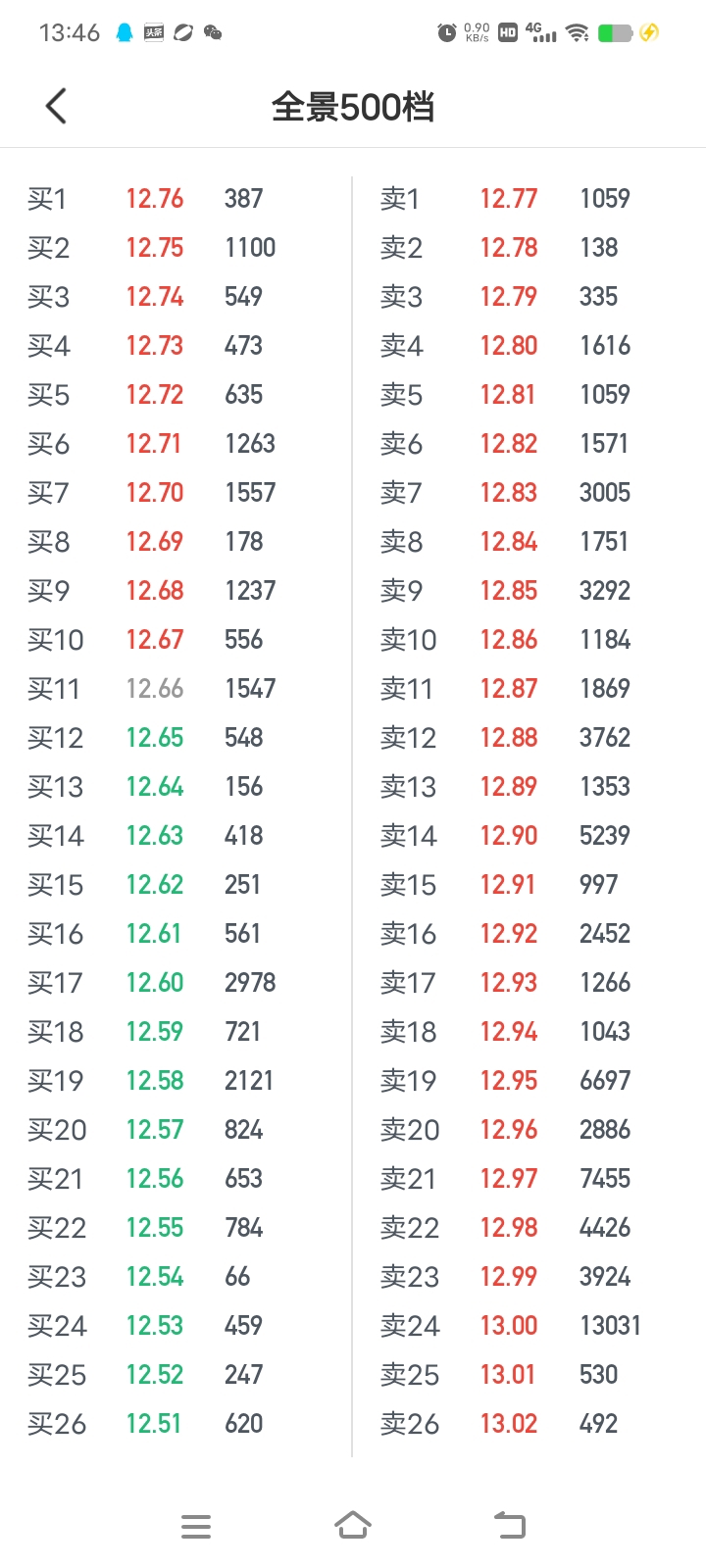Select the 买1 row at 12.76
Viewport: 706px width, 1568px height.
(176, 199)
